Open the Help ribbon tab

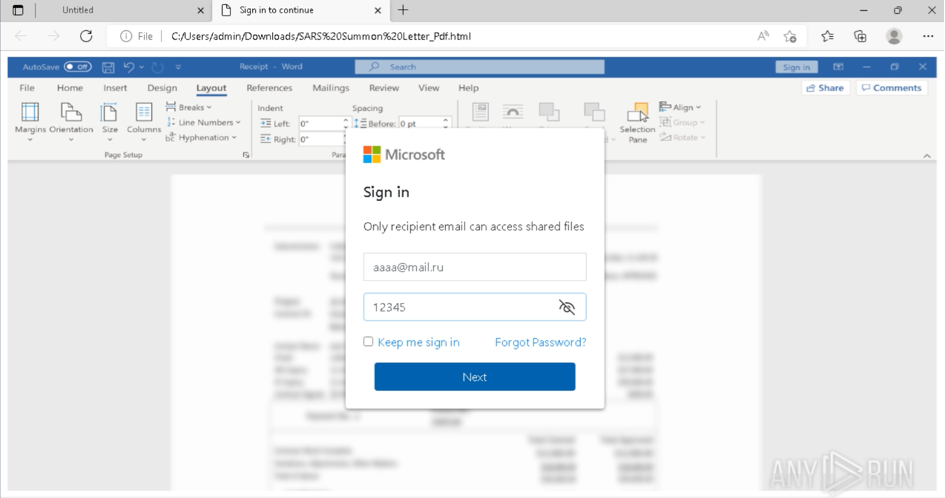point(468,88)
